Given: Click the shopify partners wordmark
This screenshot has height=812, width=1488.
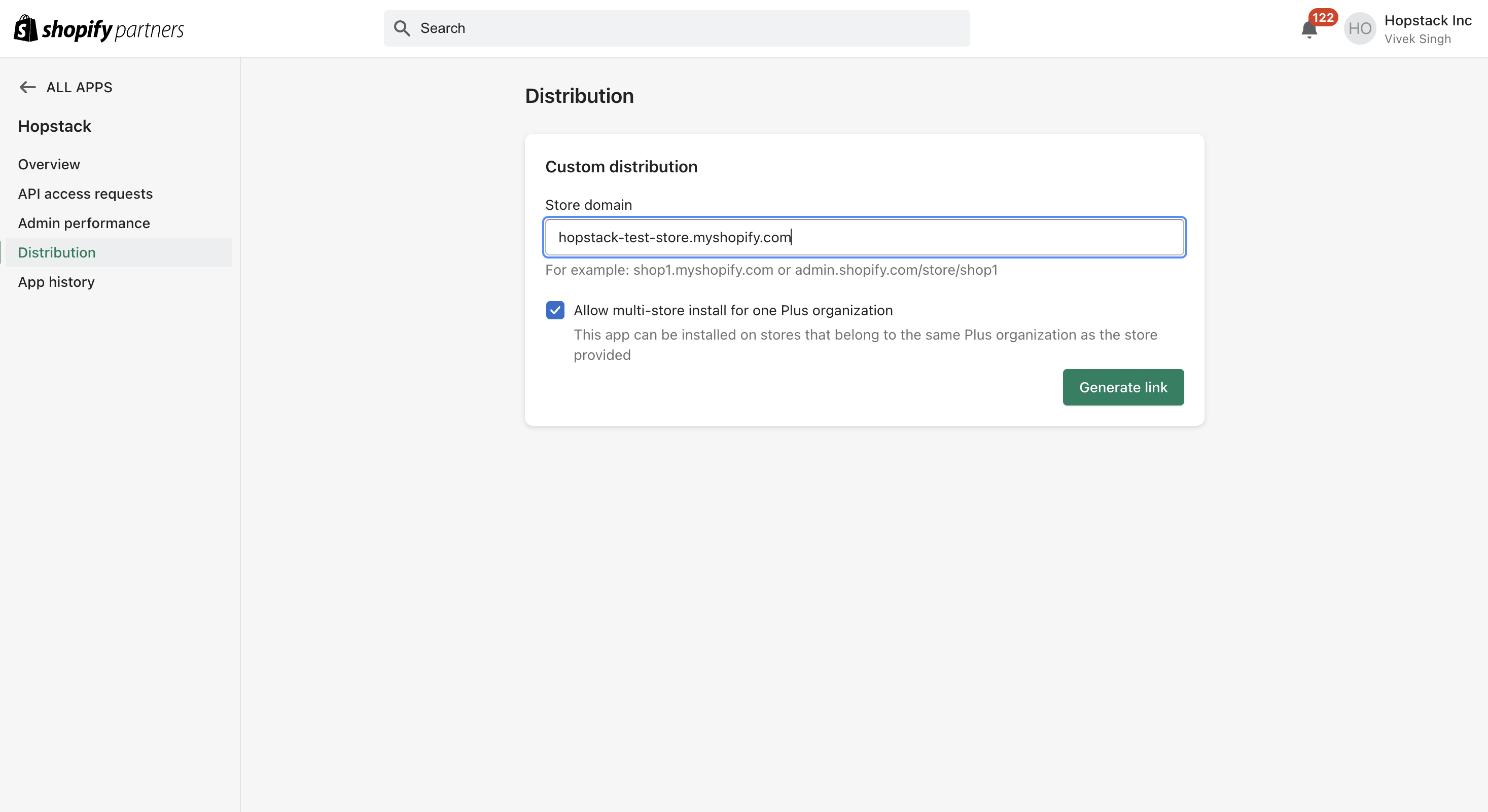Looking at the screenshot, I should click(x=113, y=29).
